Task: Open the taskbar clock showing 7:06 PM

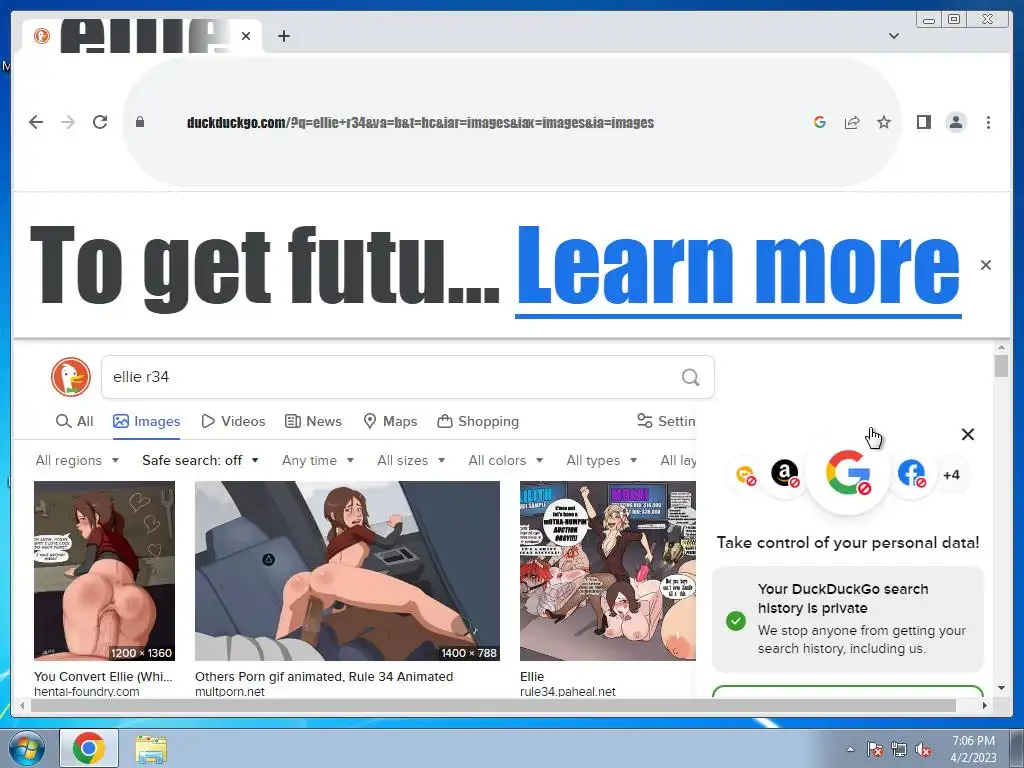Action: [x=973, y=749]
